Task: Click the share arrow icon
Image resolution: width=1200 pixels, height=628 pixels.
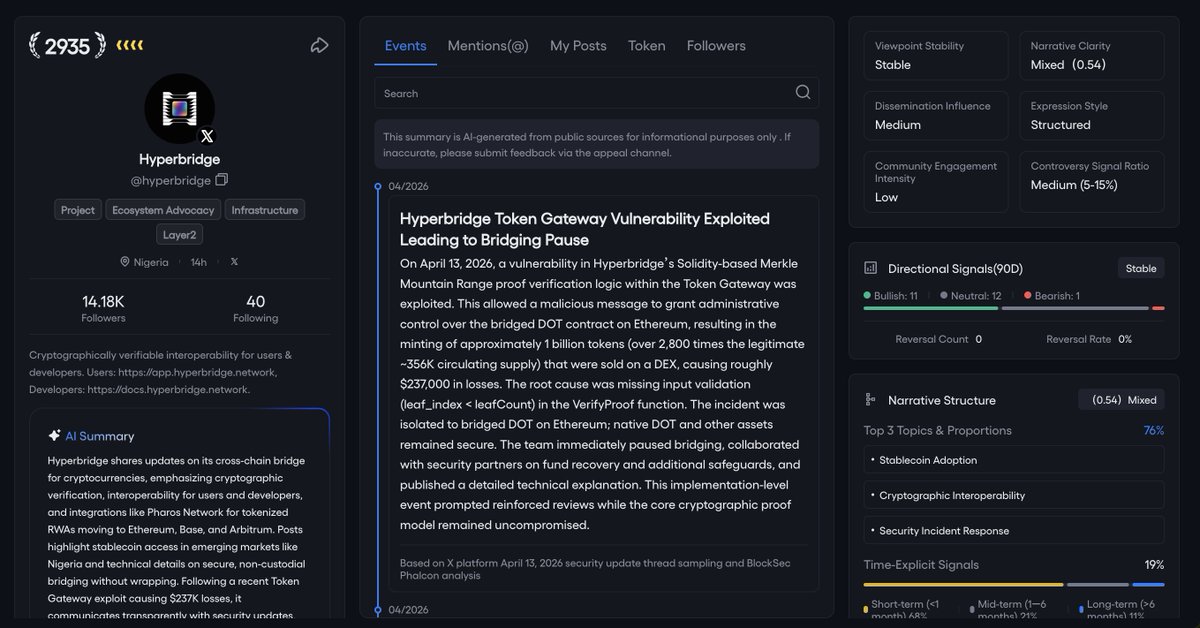Action: [x=319, y=45]
